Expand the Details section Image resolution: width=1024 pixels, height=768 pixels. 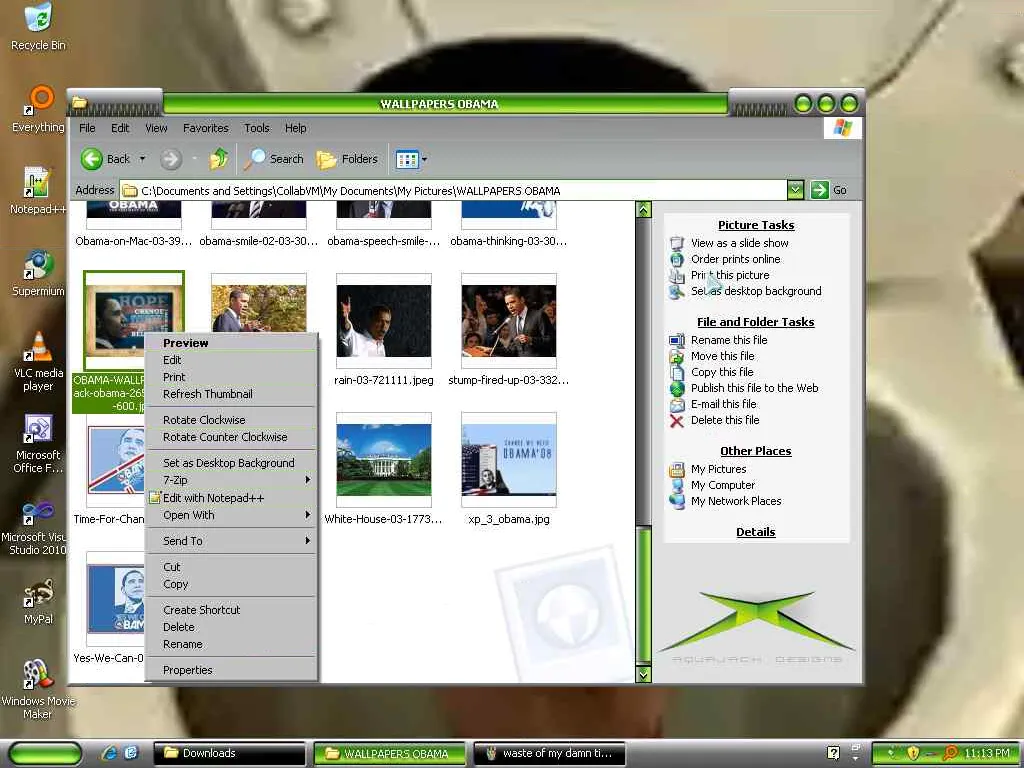pos(756,532)
